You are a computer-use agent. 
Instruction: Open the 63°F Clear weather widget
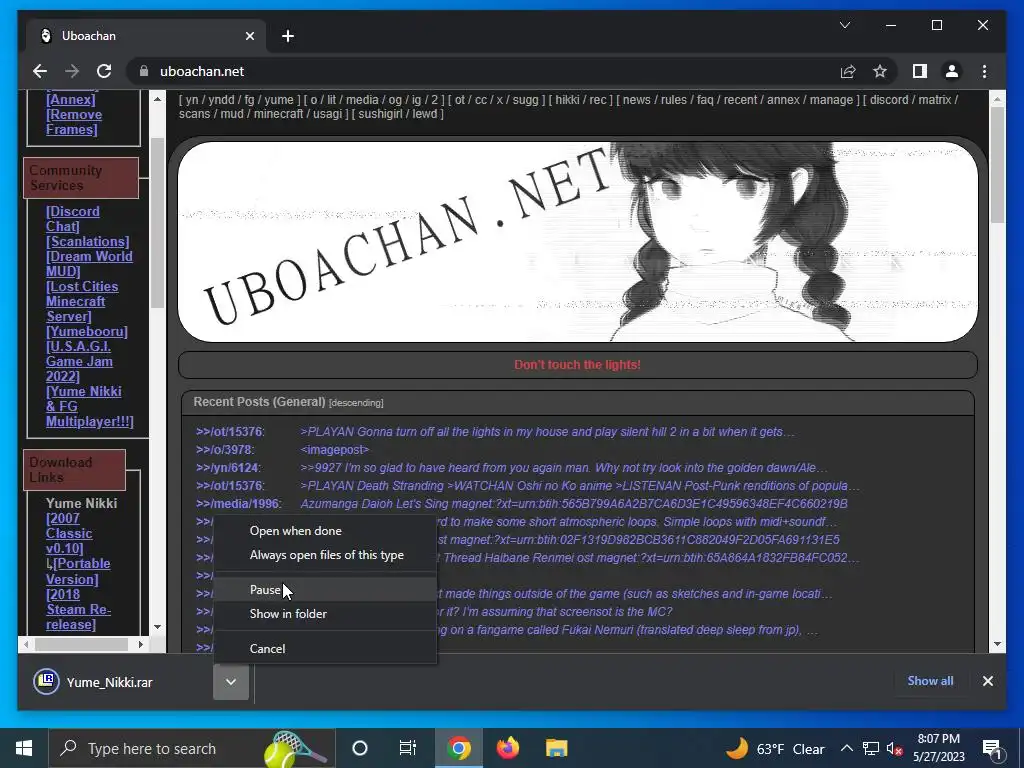(775, 748)
